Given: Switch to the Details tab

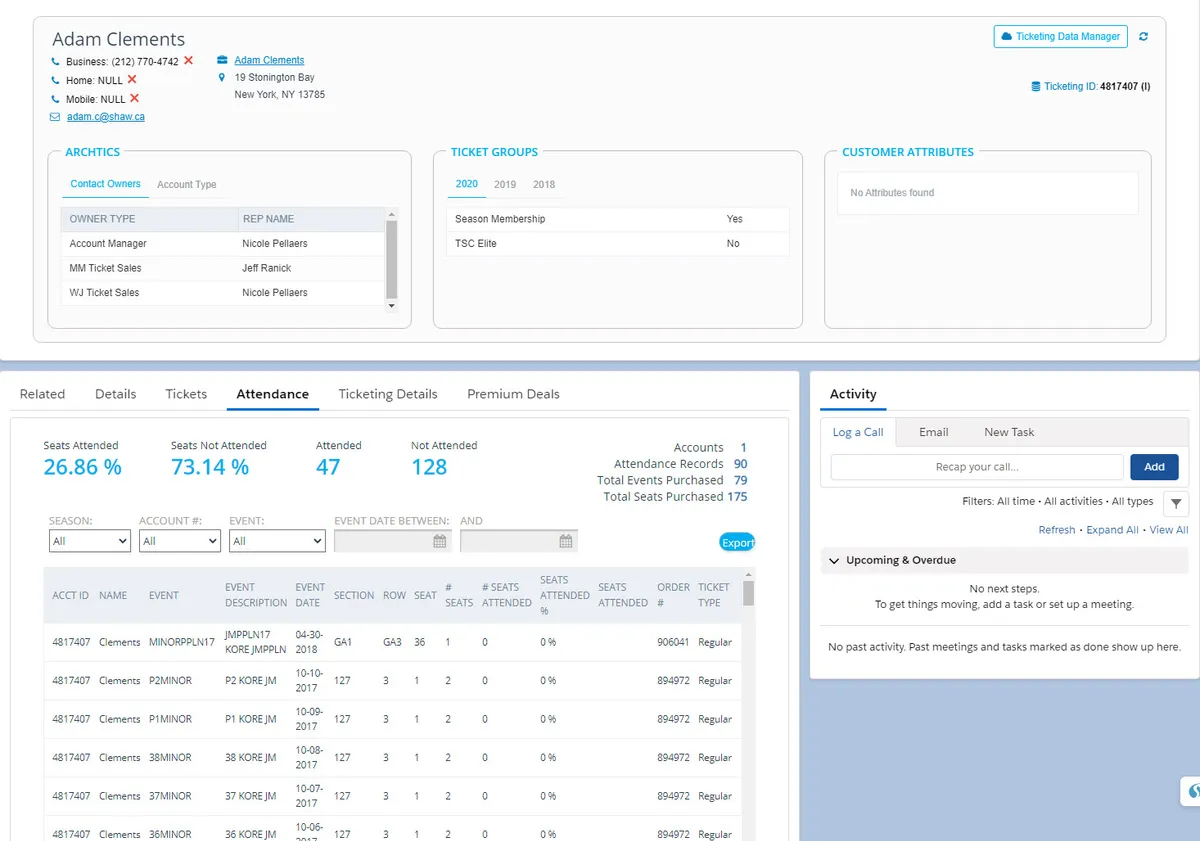Looking at the screenshot, I should coord(115,394).
